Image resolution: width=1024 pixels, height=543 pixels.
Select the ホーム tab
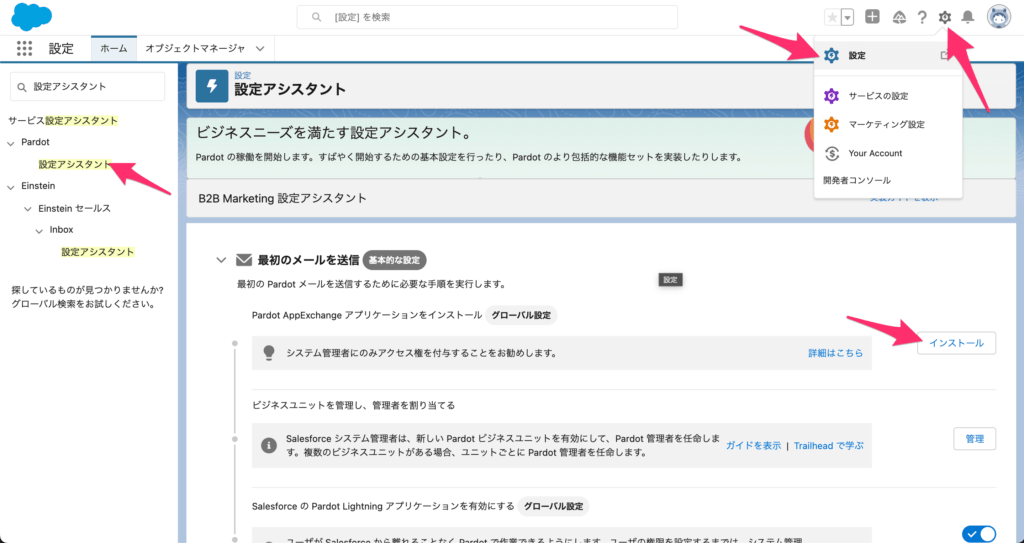114,48
